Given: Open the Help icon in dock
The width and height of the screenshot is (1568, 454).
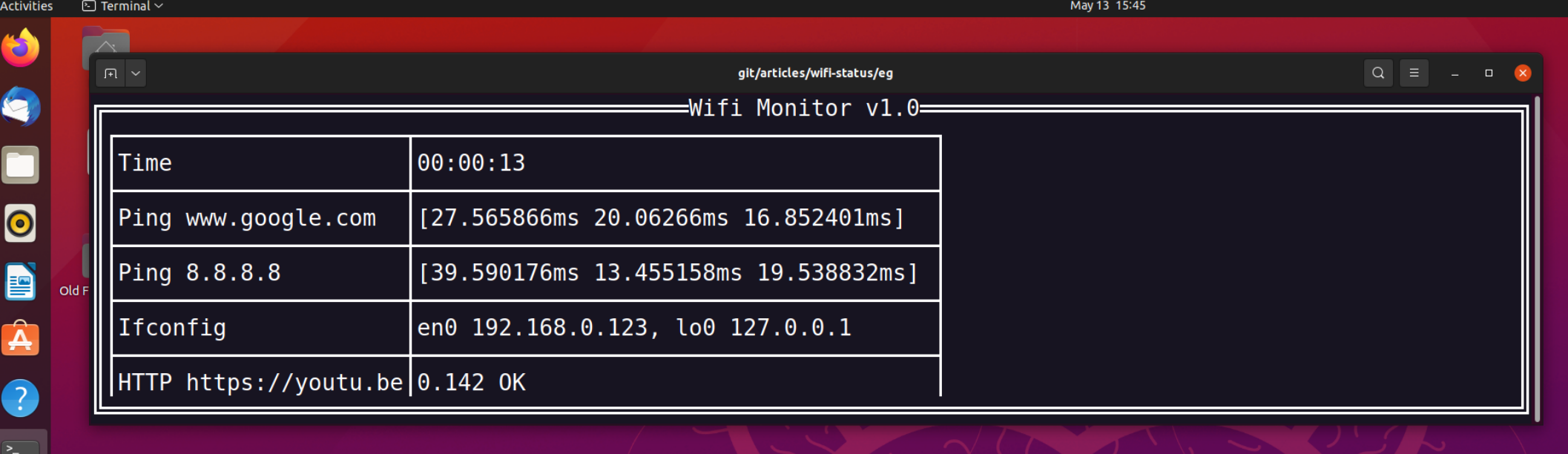Looking at the screenshot, I should (21, 398).
